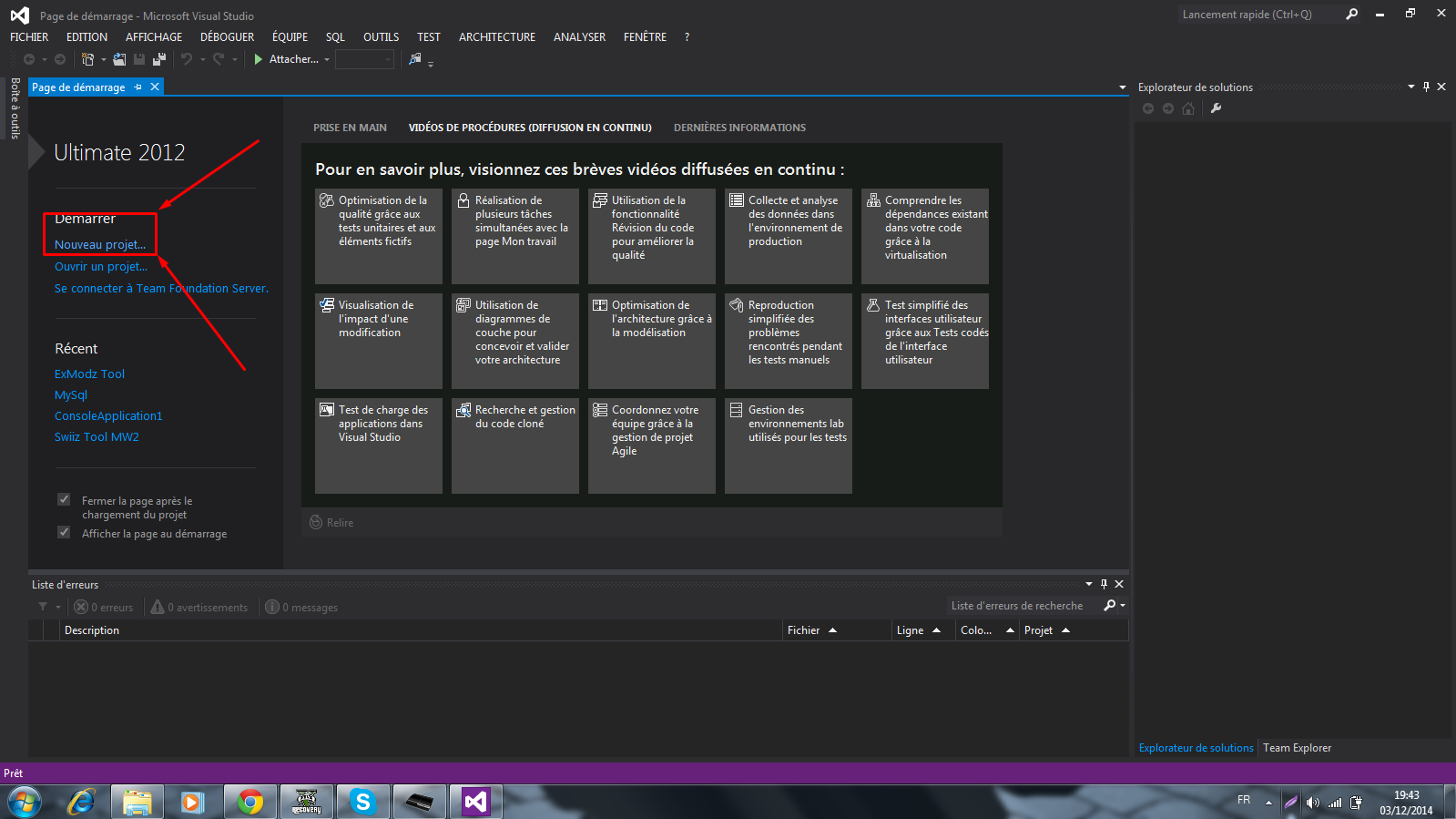Open recent project ExModz Tool
The height and width of the screenshot is (819, 1456).
[x=89, y=374]
